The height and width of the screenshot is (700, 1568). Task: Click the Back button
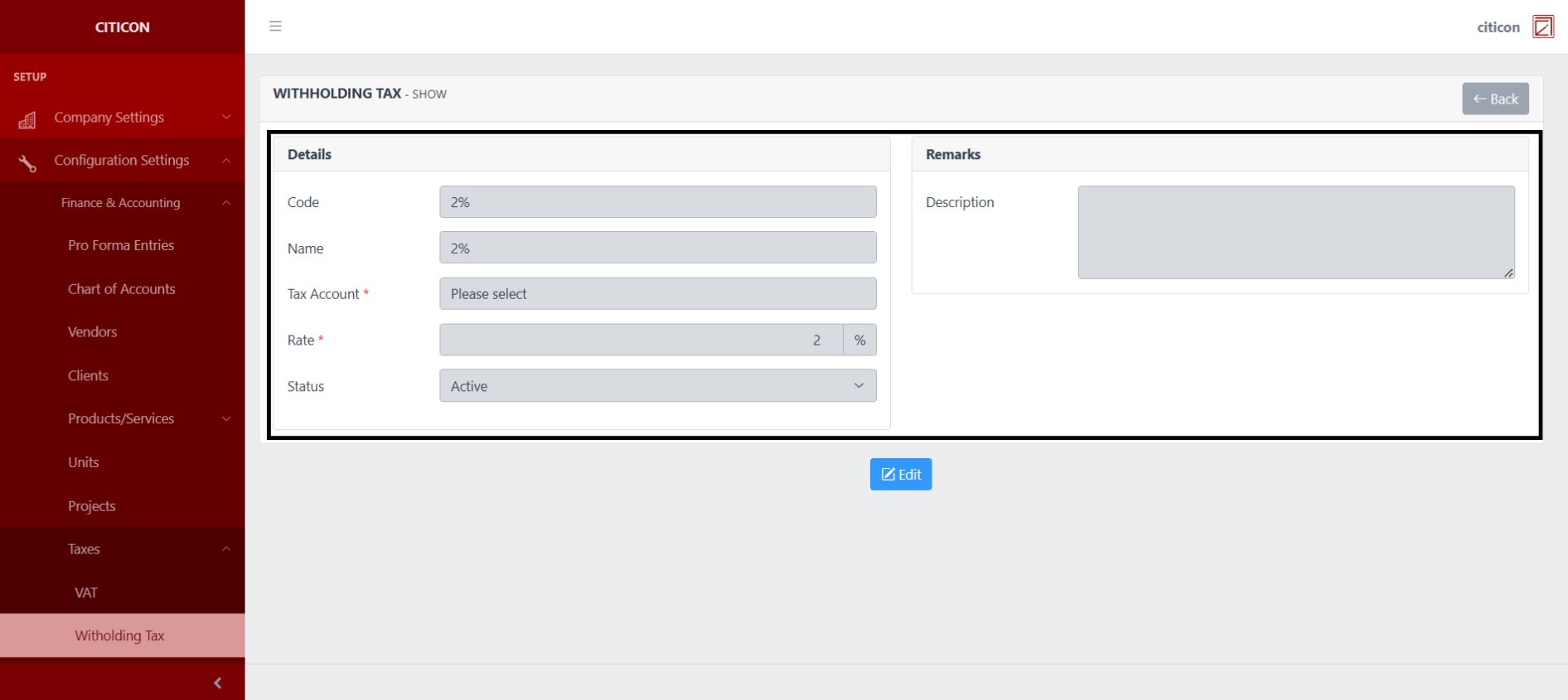coord(1494,99)
